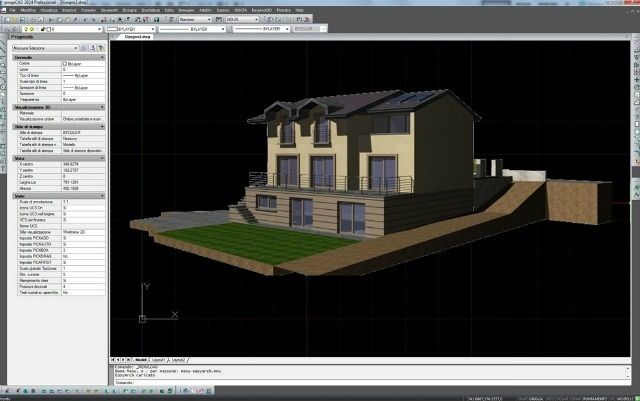640x401 pixels.
Task: Collapse the Stile di stampa section
Action: (102, 127)
